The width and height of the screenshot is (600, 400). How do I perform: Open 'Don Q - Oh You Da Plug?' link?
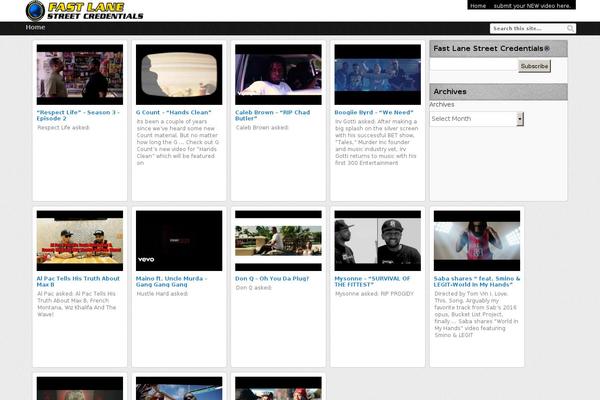point(272,278)
